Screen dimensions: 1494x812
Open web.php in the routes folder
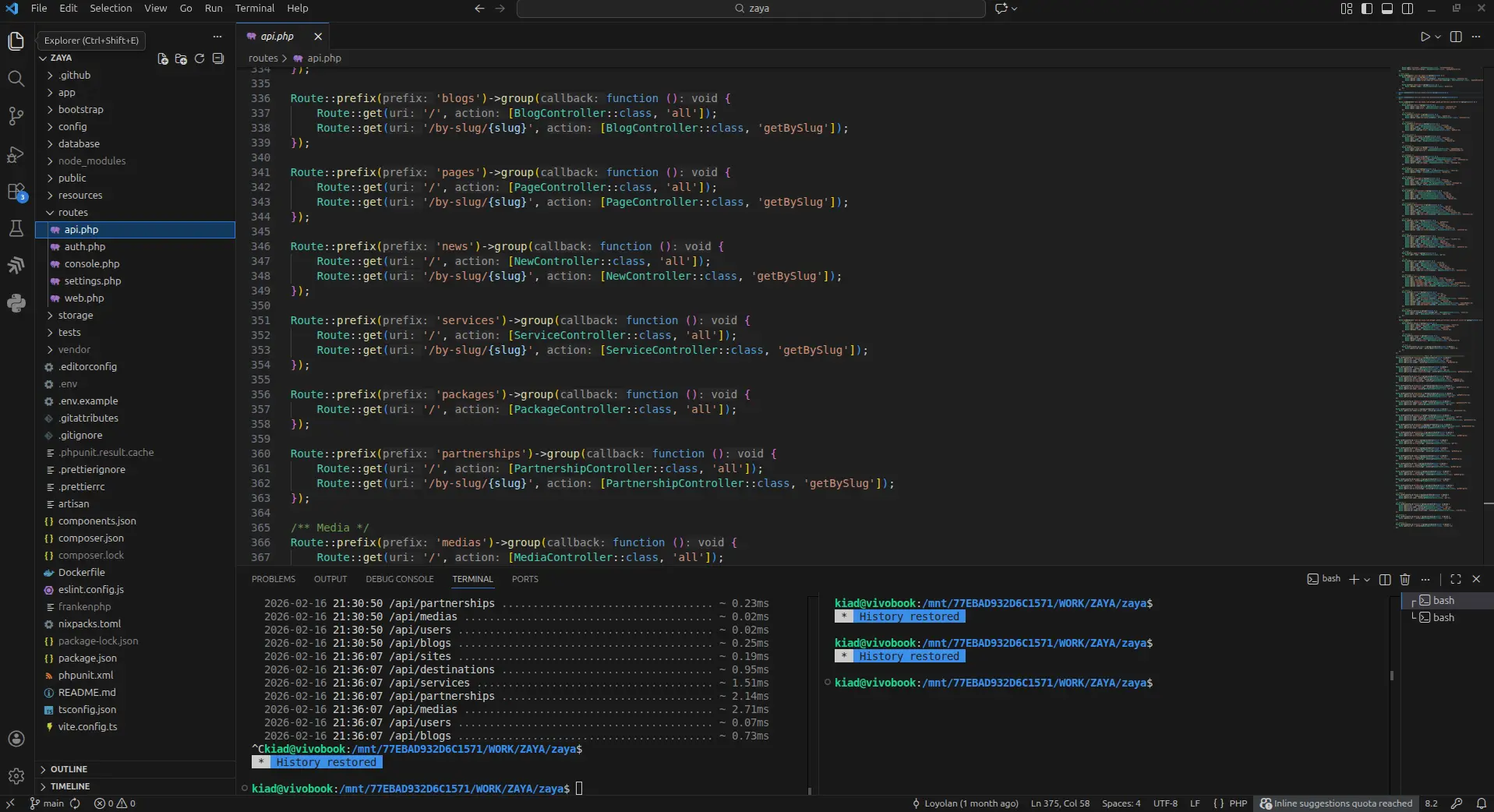(x=84, y=298)
